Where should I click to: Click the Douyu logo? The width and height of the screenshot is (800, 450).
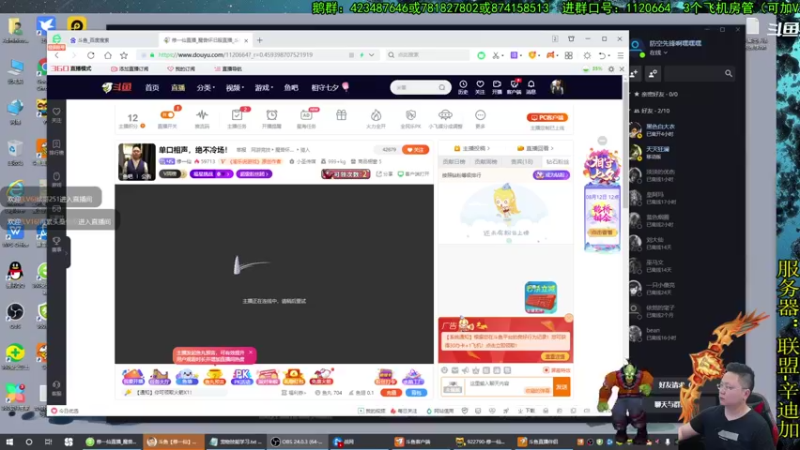pos(117,87)
